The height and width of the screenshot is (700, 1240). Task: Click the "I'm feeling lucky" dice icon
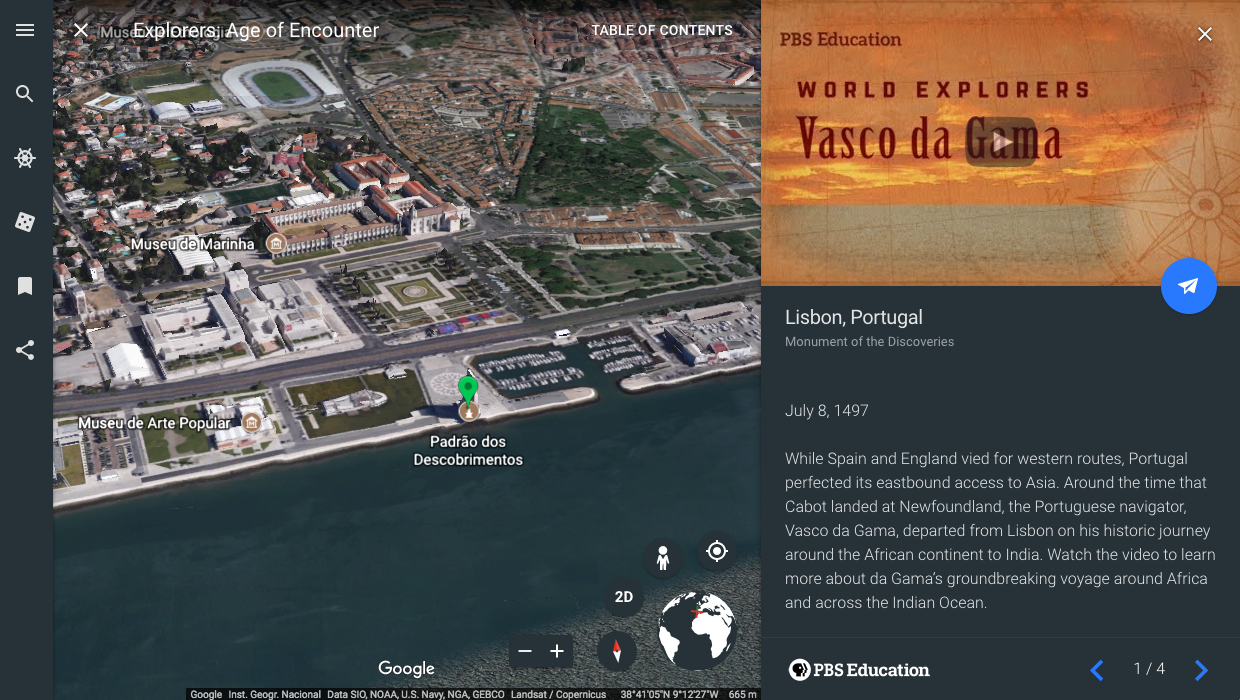(x=25, y=222)
